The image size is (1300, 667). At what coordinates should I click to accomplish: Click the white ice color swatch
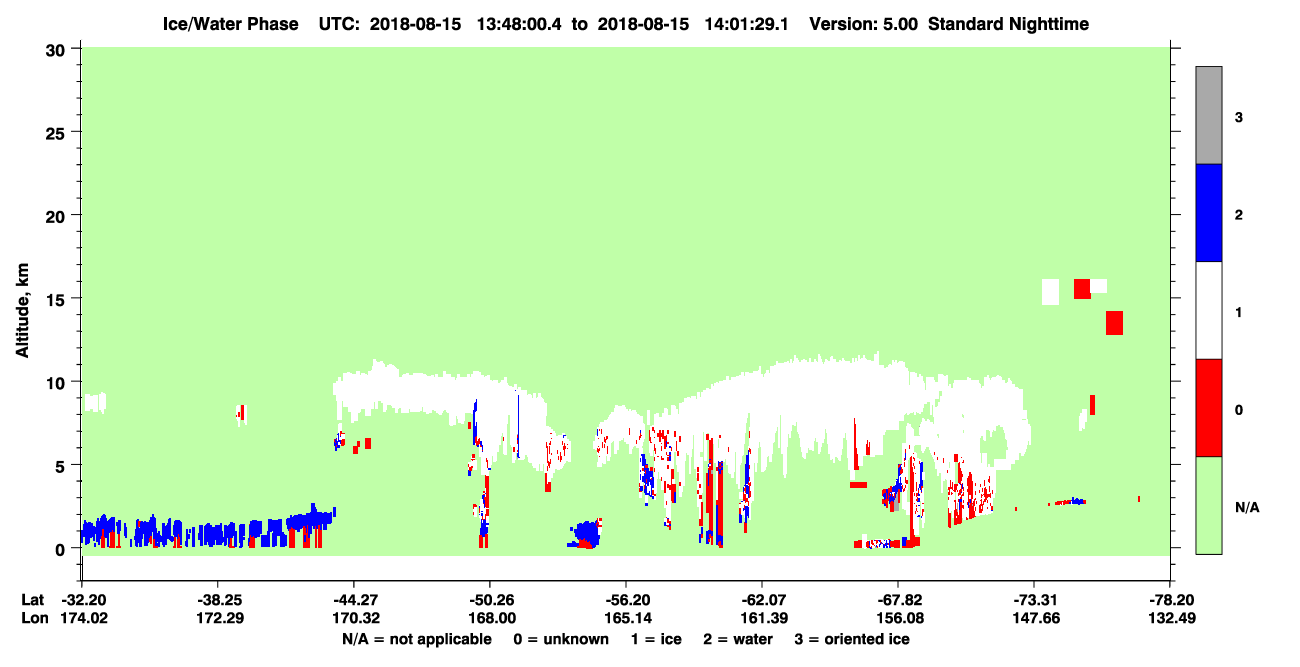[x=1209, y=310]
